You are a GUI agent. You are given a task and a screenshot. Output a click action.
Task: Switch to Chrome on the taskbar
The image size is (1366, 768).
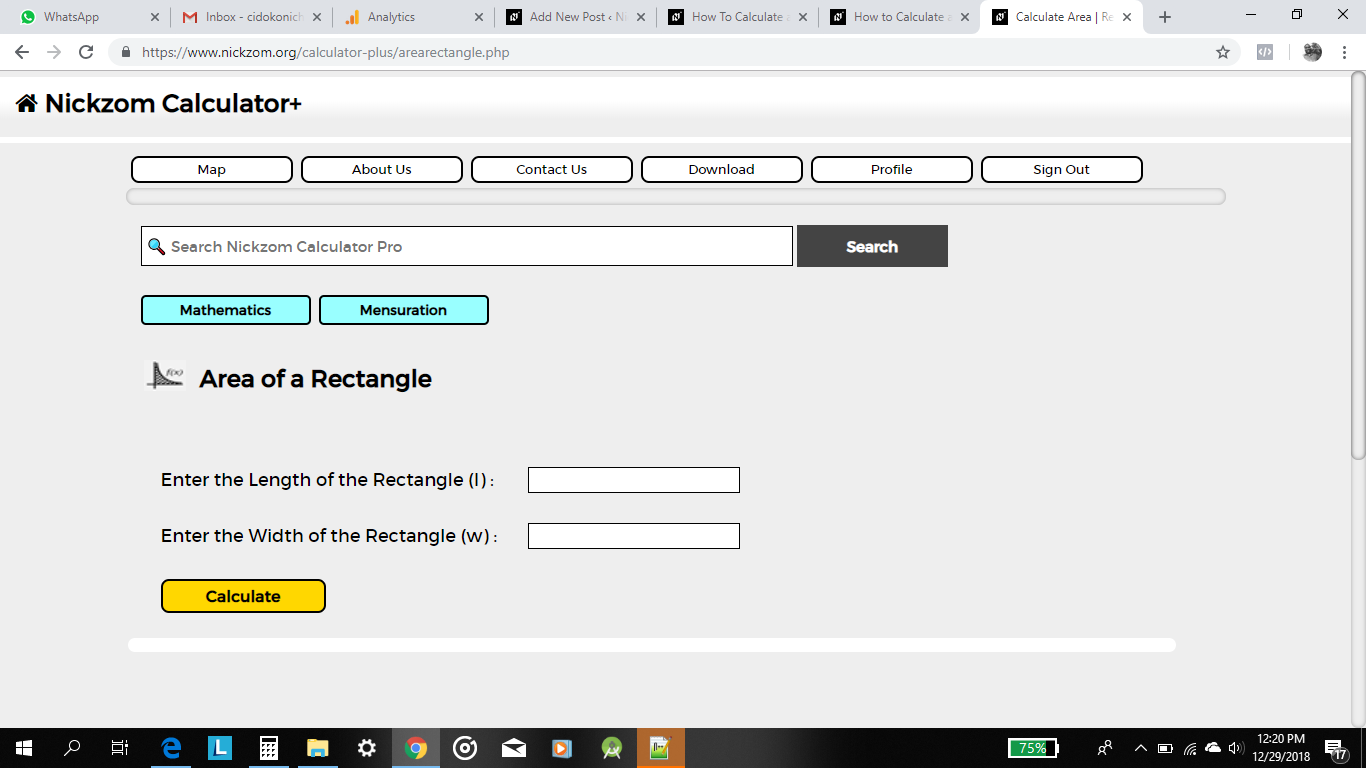(x=416, y=748)
